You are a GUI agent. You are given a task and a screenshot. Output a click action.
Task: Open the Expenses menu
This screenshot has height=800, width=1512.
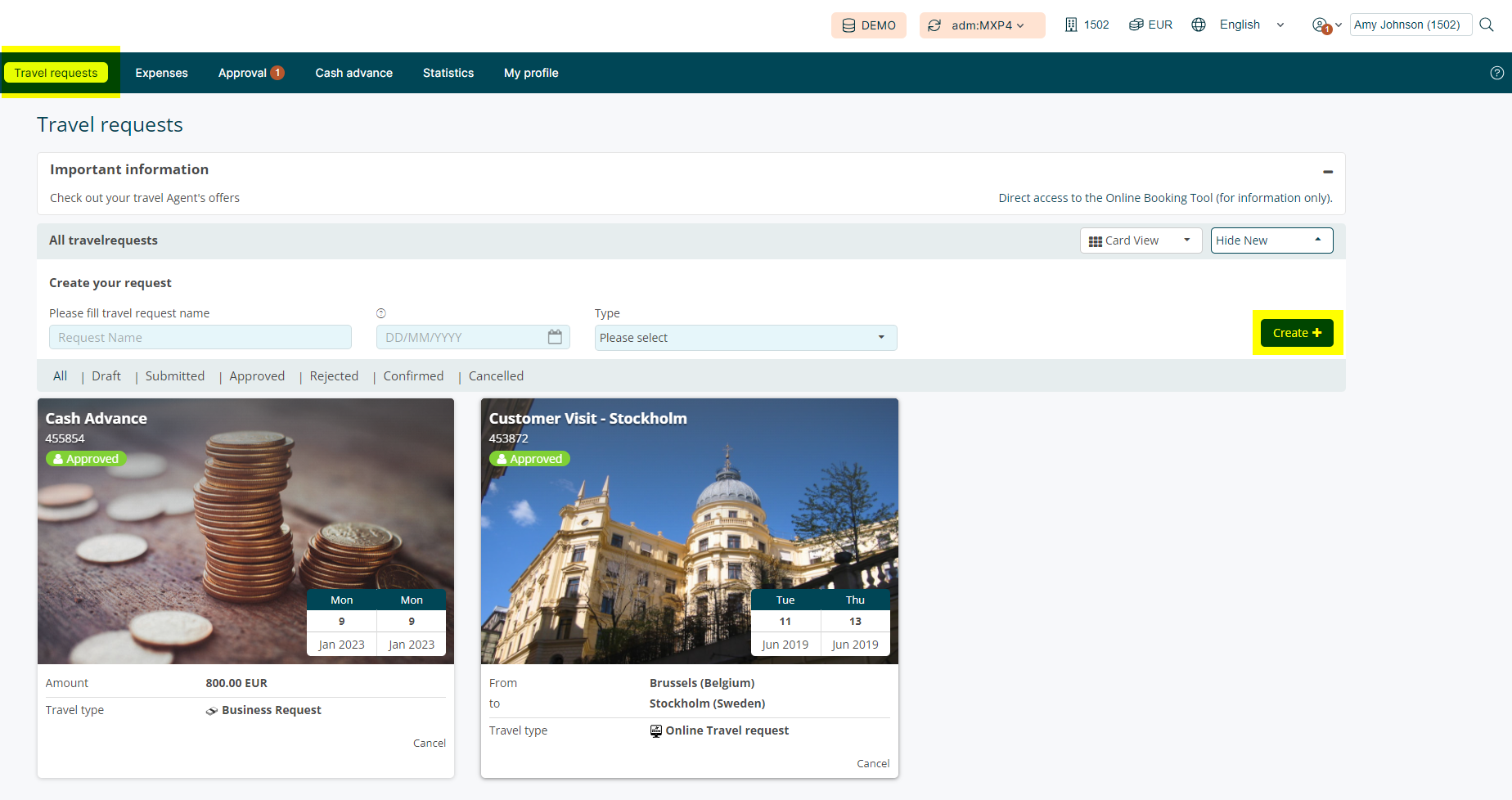(161, 73)
